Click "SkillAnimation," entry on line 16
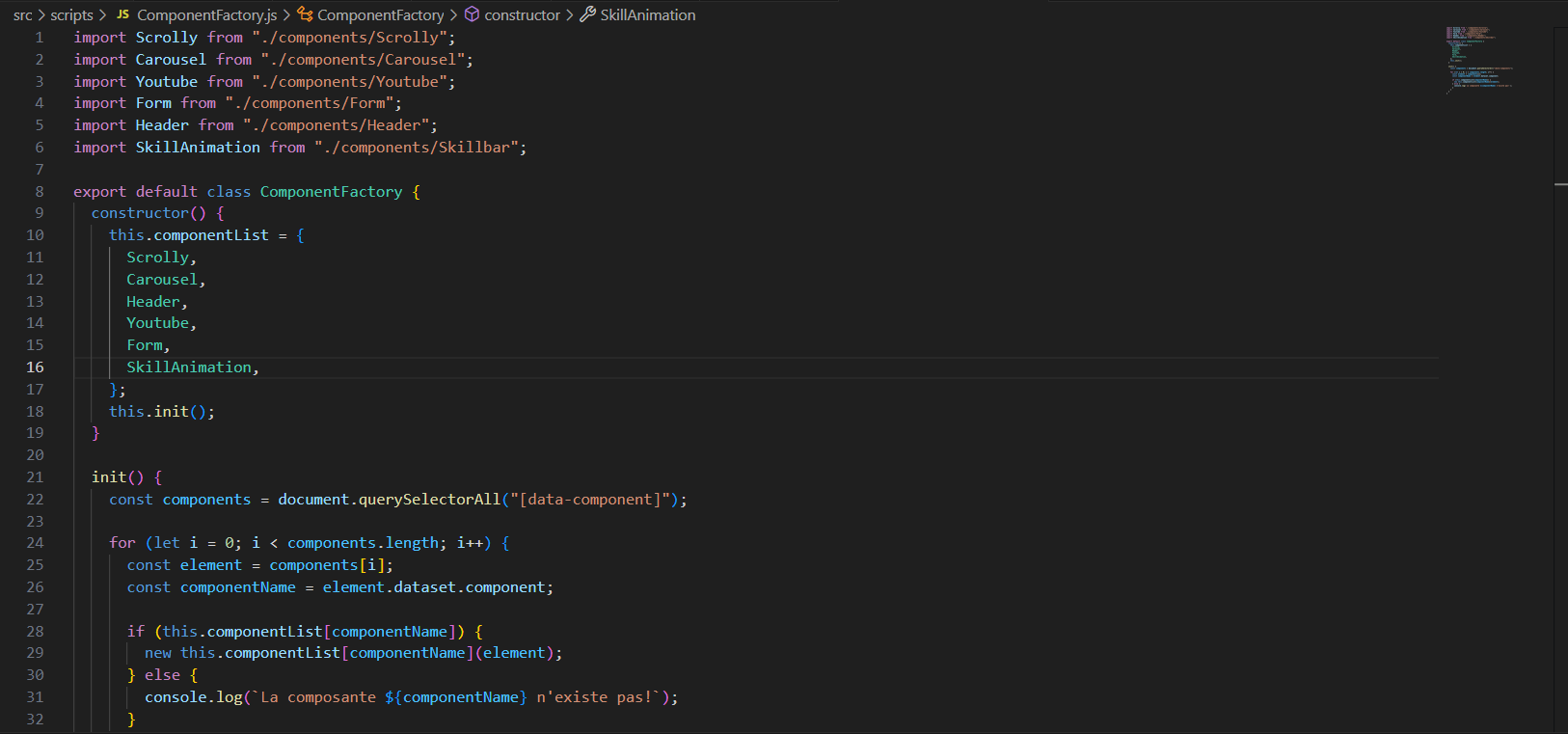Screen dimensions: 1568x734 [x=193, y=367]
